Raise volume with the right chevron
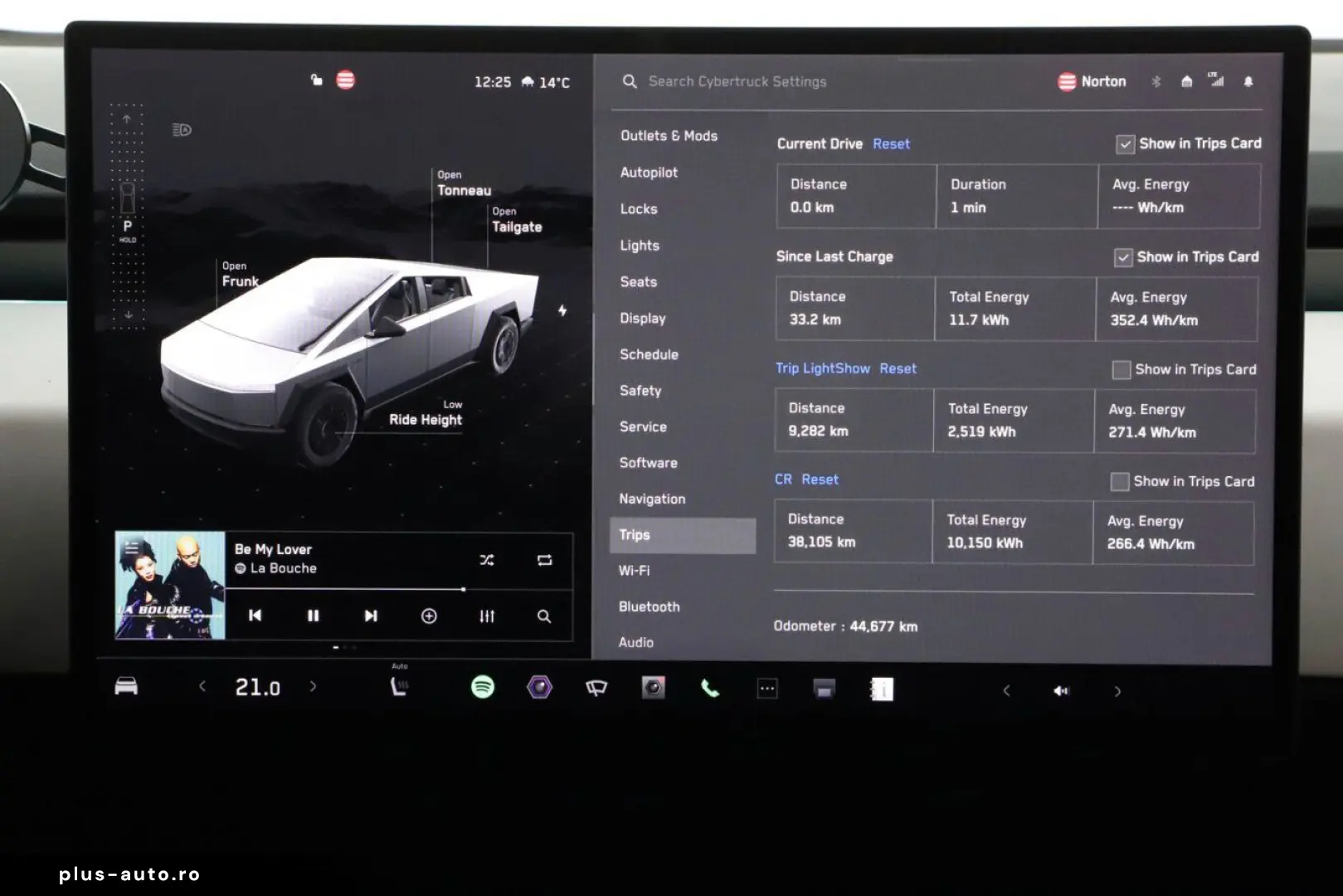This screenshot has width=1343, height=896. tap(1117, 690)
